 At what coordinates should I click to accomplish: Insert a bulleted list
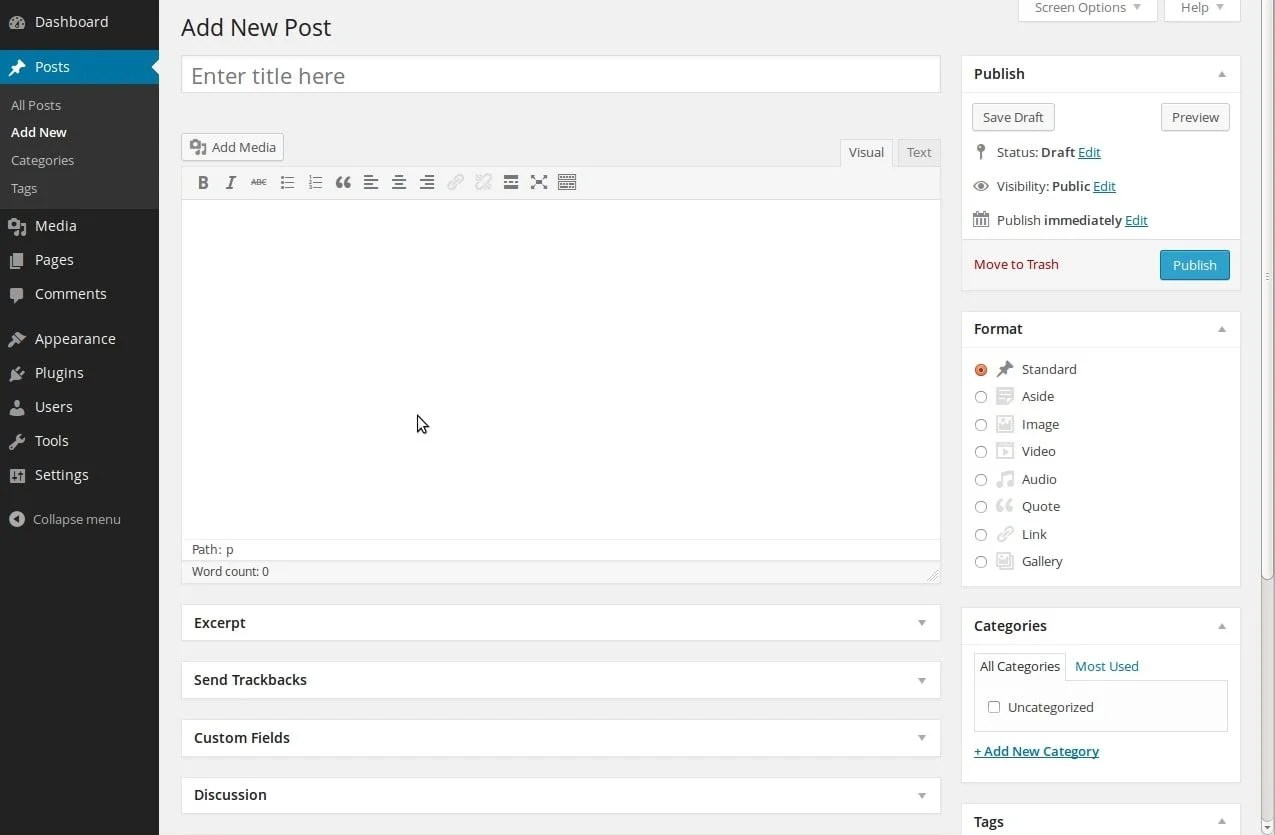(x=287, y=182)
